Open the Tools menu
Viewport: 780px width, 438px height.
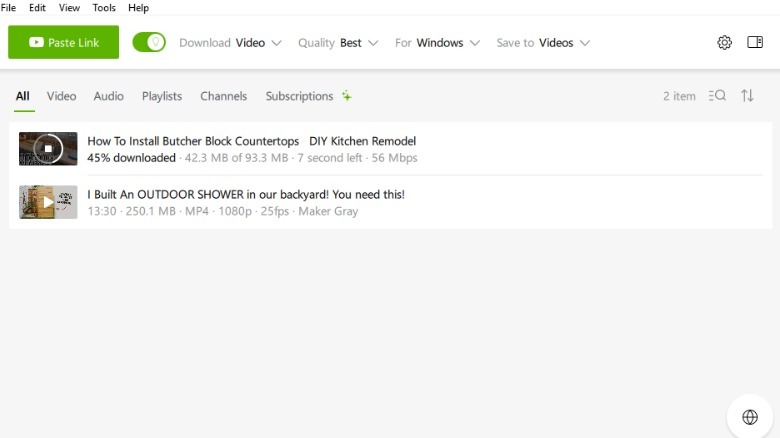104,8
